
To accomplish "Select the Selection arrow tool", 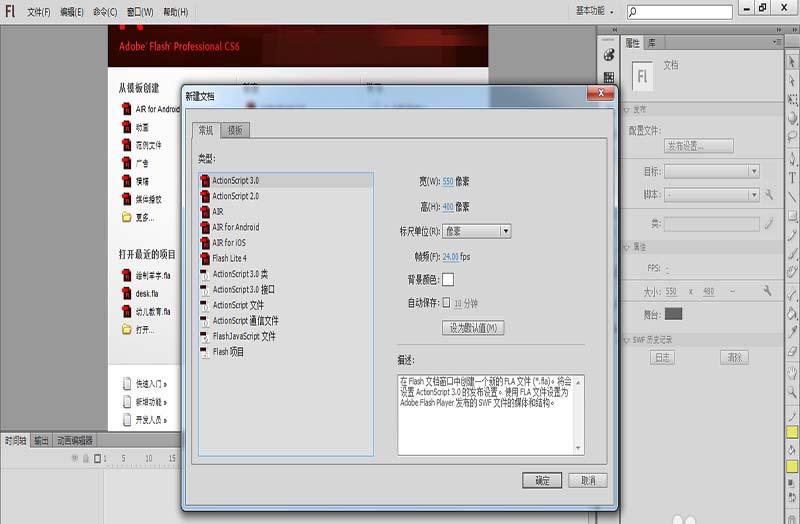I will 792,62.
